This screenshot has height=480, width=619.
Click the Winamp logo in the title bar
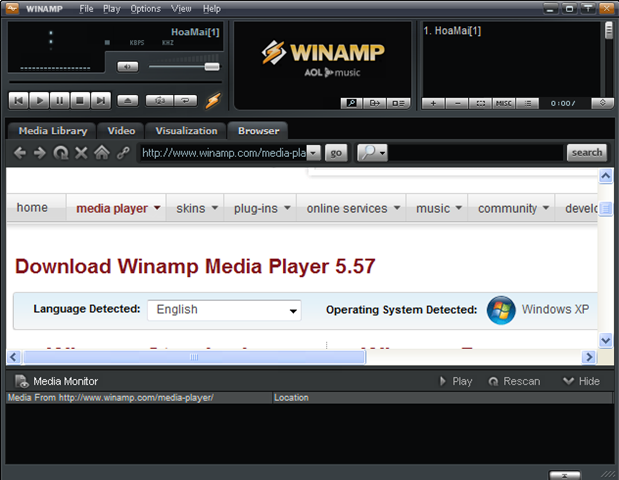[12, 8]
